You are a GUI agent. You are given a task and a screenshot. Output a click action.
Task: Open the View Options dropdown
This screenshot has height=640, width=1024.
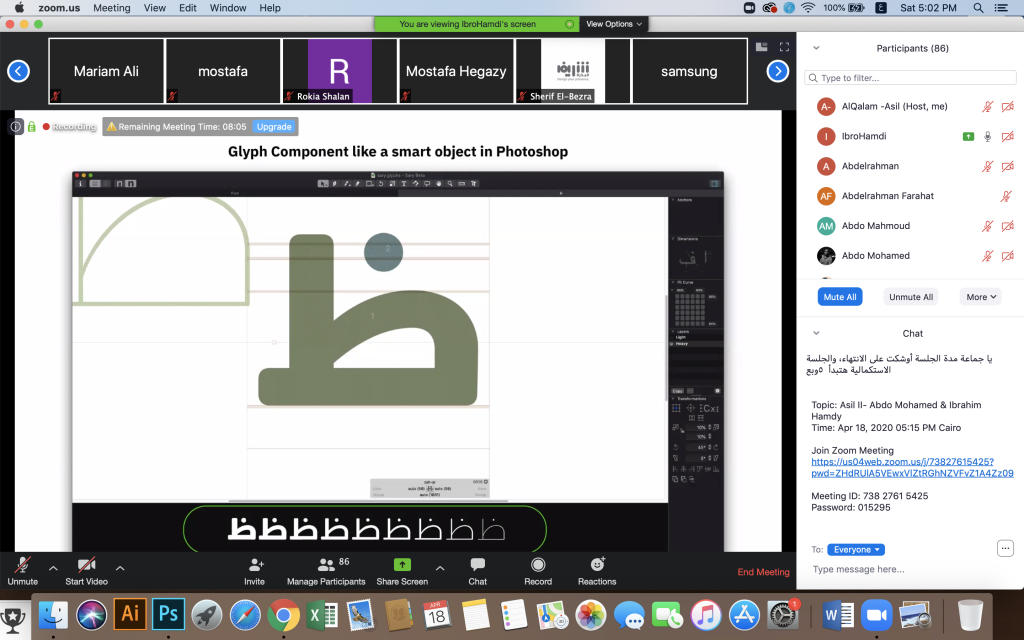tap(614, 24)
